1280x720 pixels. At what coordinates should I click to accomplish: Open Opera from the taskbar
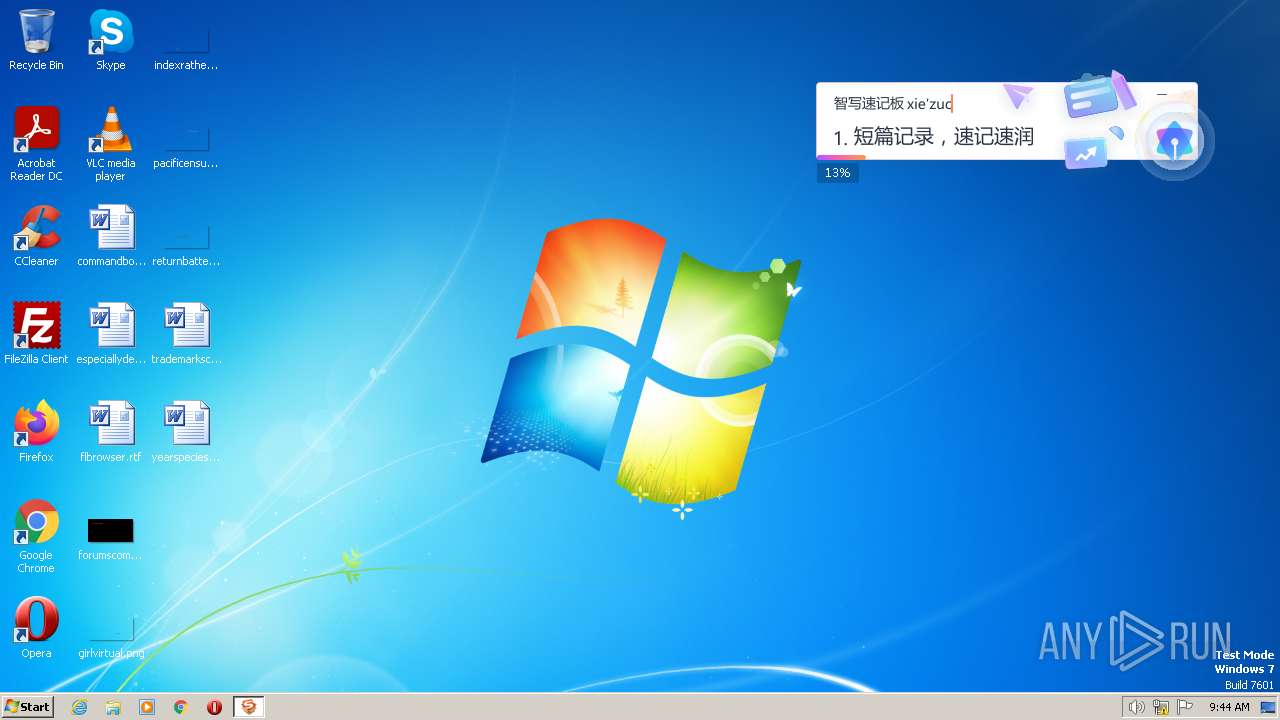pyautogui.click(x=214, y=707)
